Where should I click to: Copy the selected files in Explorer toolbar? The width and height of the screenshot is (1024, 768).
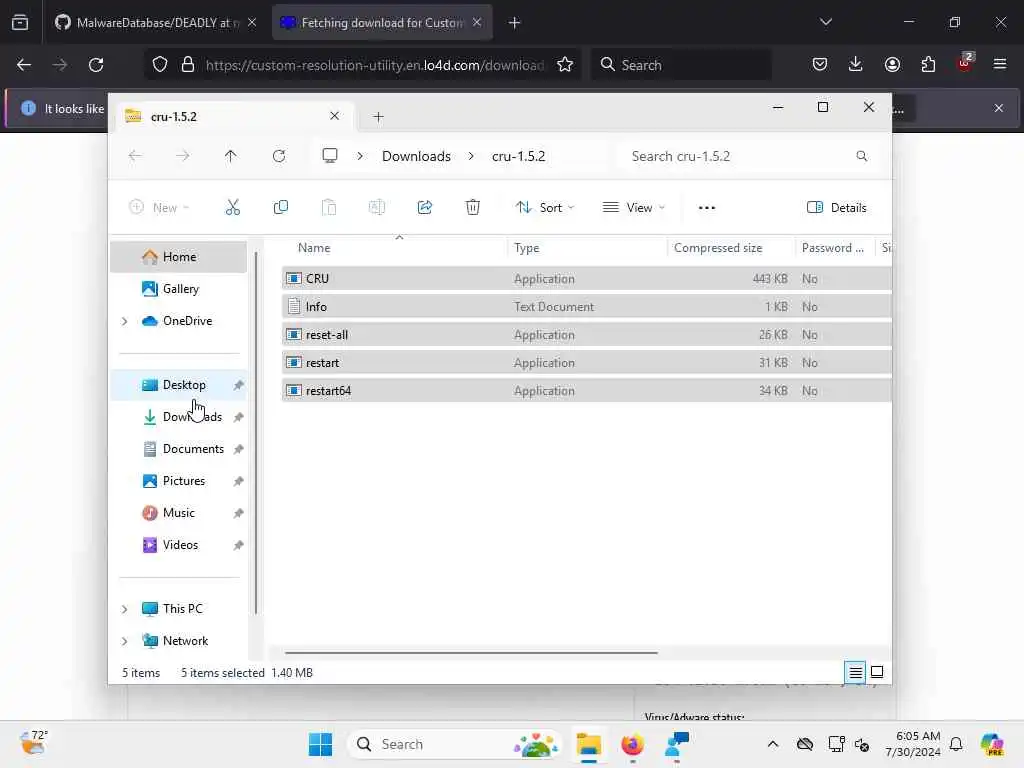(281, 208)
